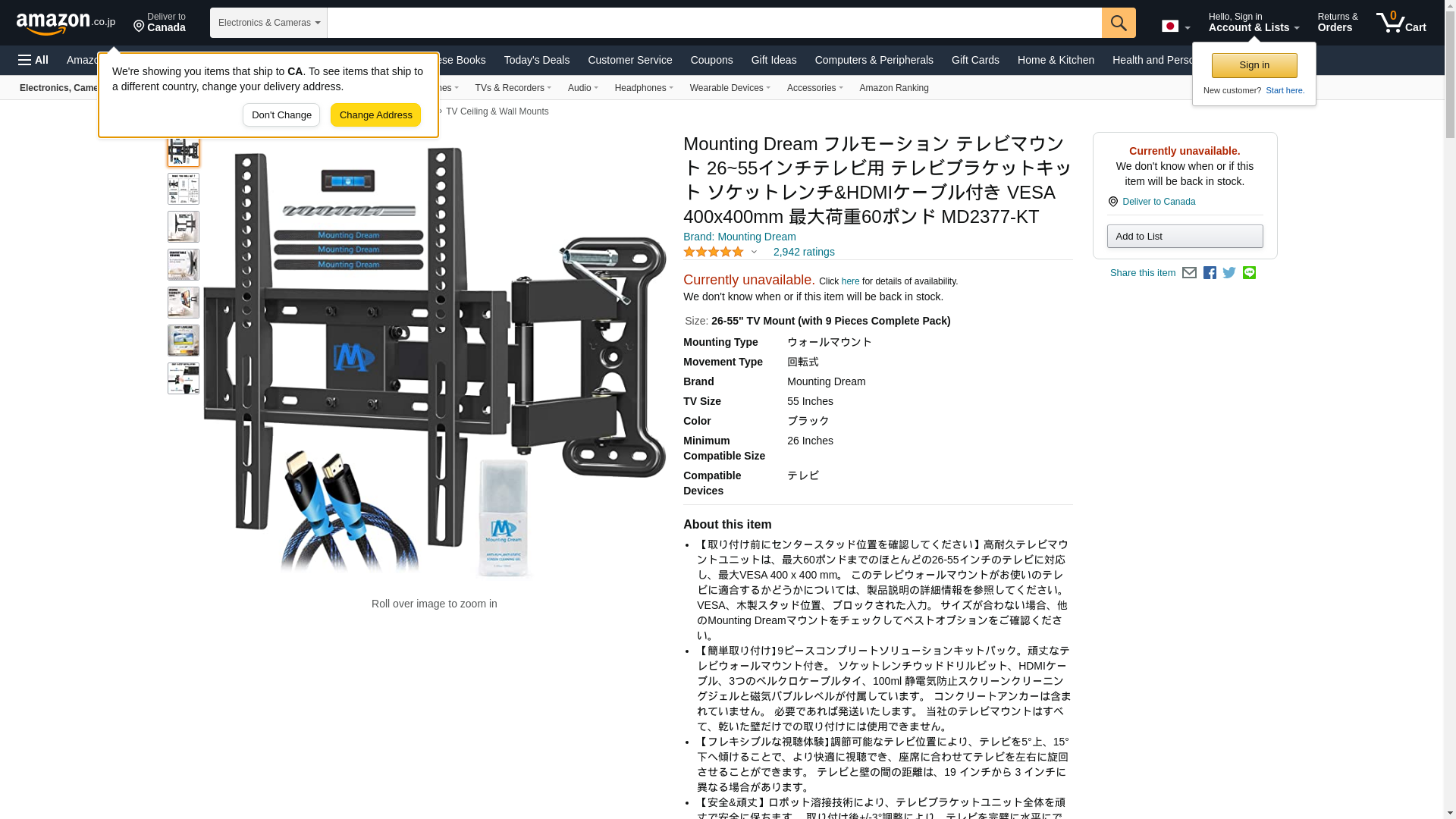This screenshot has width=1456, height=819.
Task: Click in the search input field
Action: [714, 23]
